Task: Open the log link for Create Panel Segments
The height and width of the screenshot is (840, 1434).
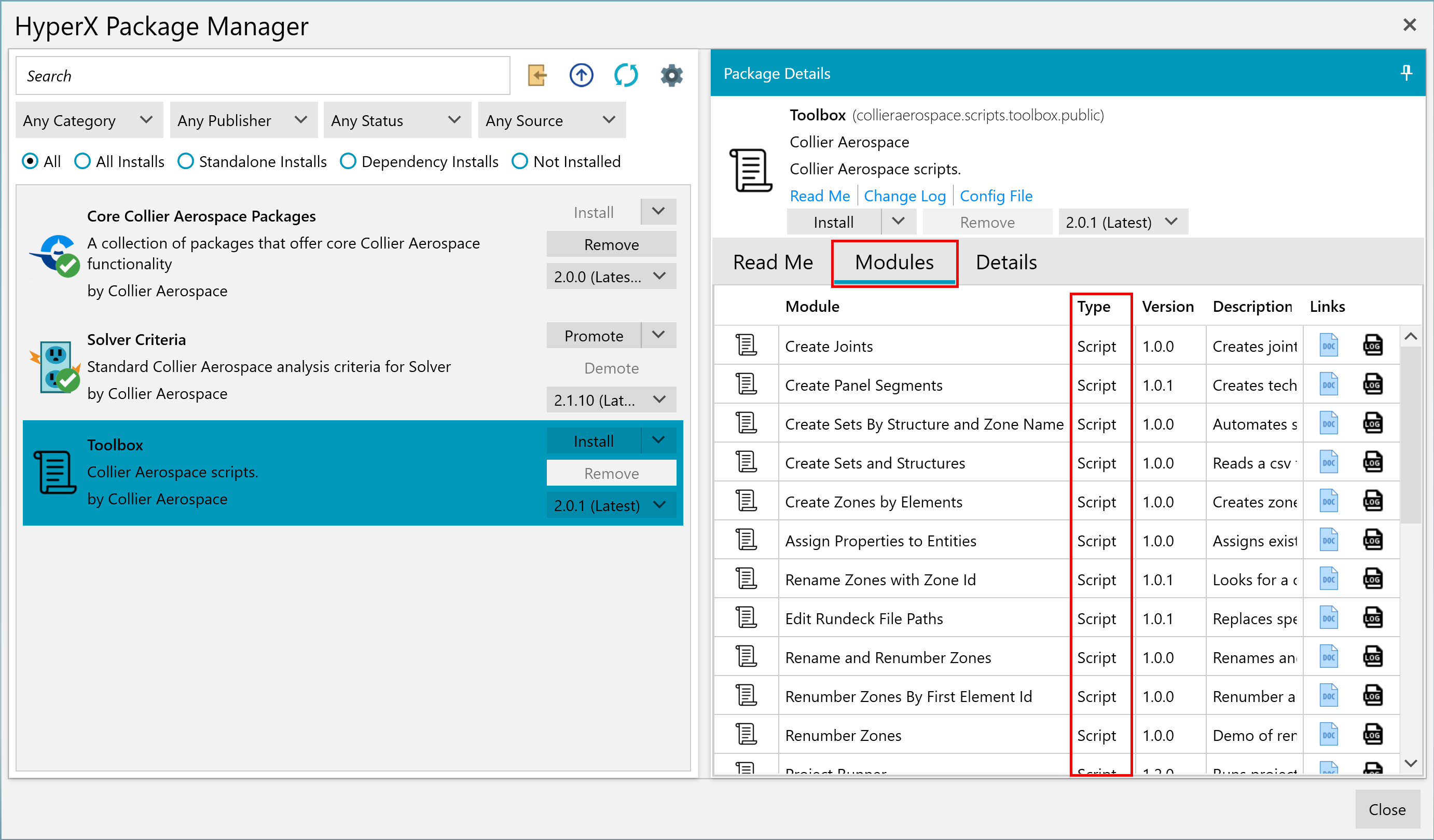Action: (x=1373, y=384)
